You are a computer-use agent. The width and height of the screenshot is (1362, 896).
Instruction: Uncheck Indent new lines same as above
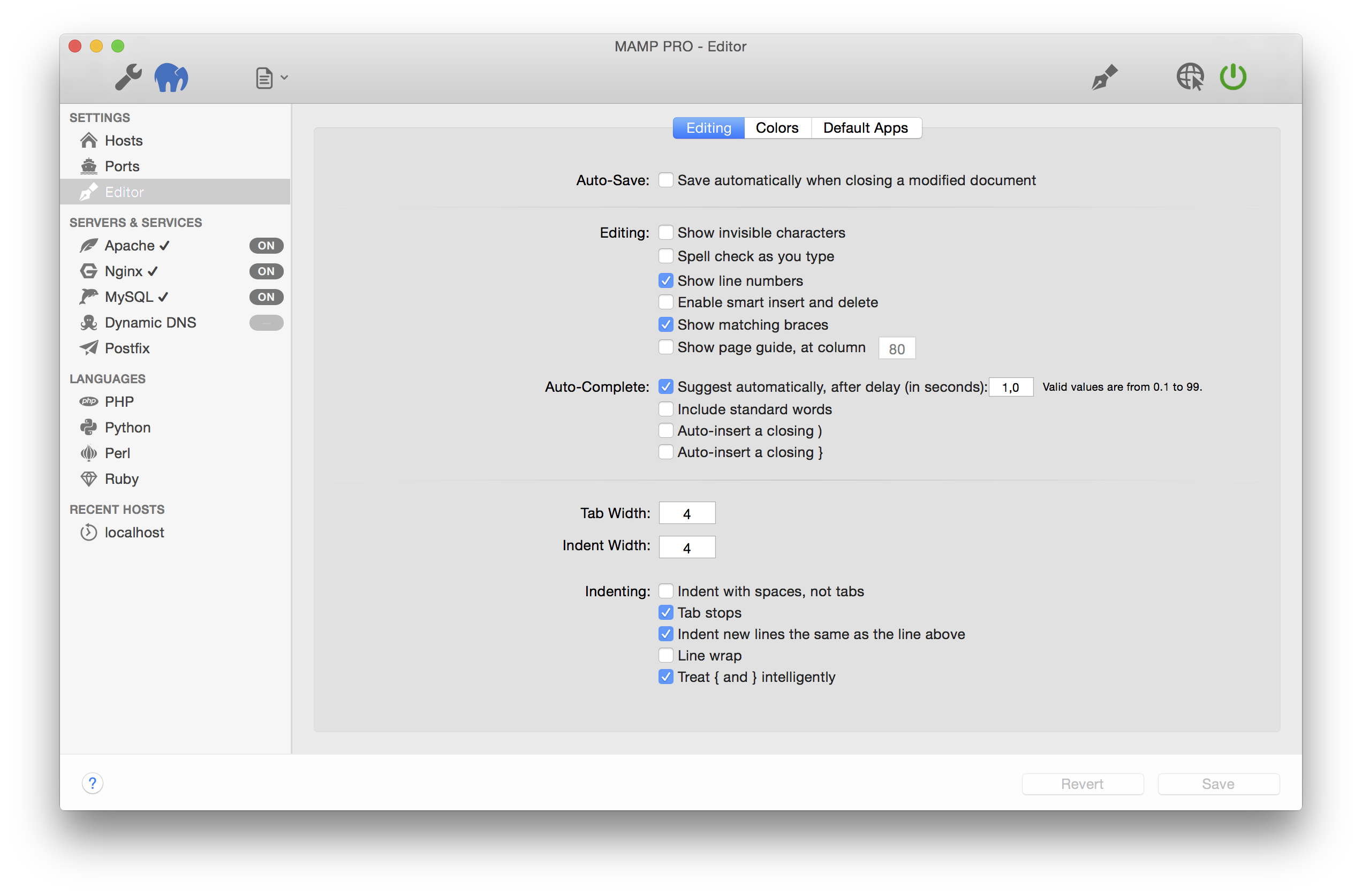point(665,634)
